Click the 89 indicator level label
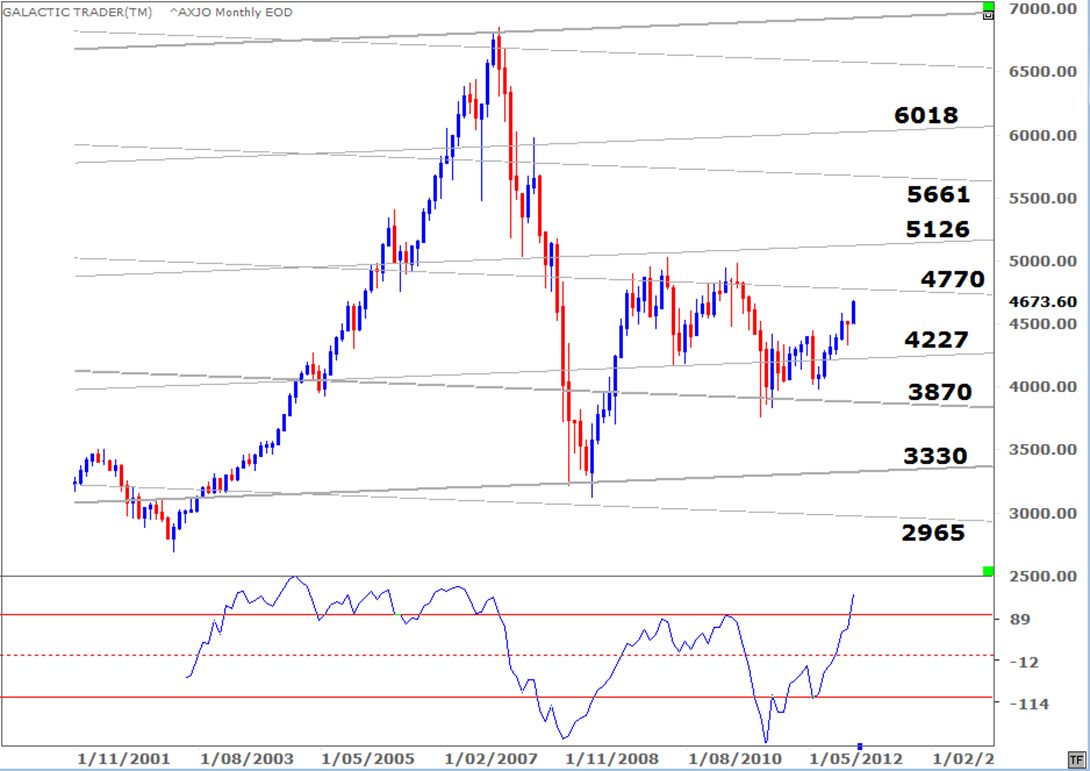 click(1019, 619)
